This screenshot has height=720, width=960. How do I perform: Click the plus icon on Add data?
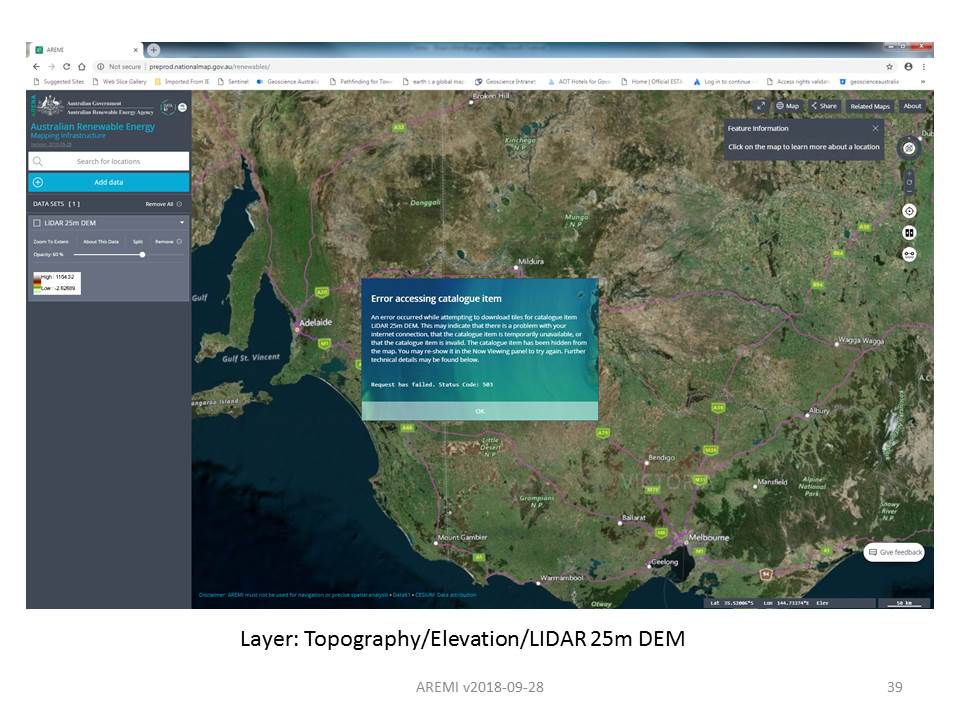[x=38, y=182]
